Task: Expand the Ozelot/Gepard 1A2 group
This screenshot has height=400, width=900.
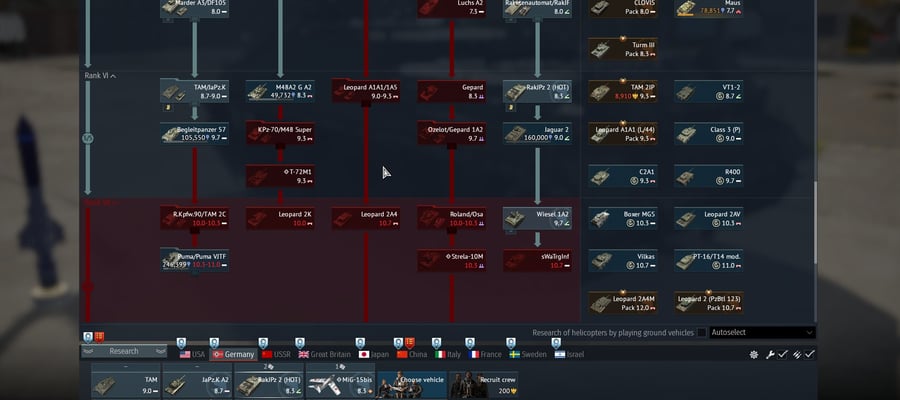Action: (x=452, y=134)
